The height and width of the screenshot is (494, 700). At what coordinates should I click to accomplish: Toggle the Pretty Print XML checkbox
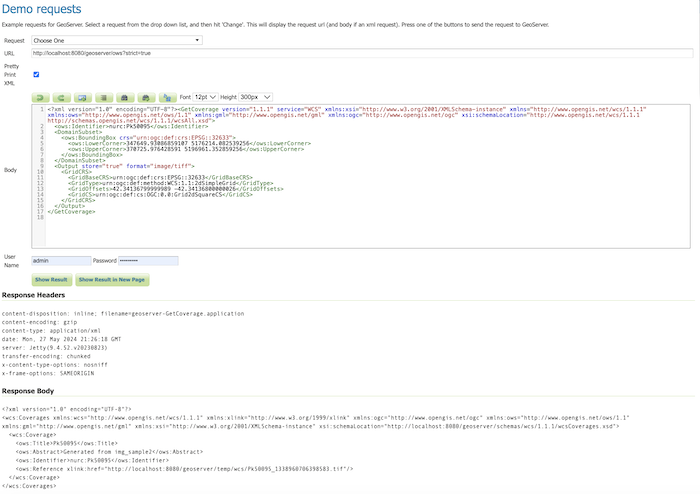tap(37, 74)
